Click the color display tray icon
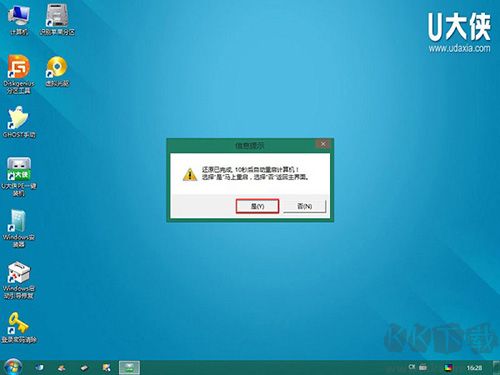This screenshot has width=500, height=375. [449, 368]
